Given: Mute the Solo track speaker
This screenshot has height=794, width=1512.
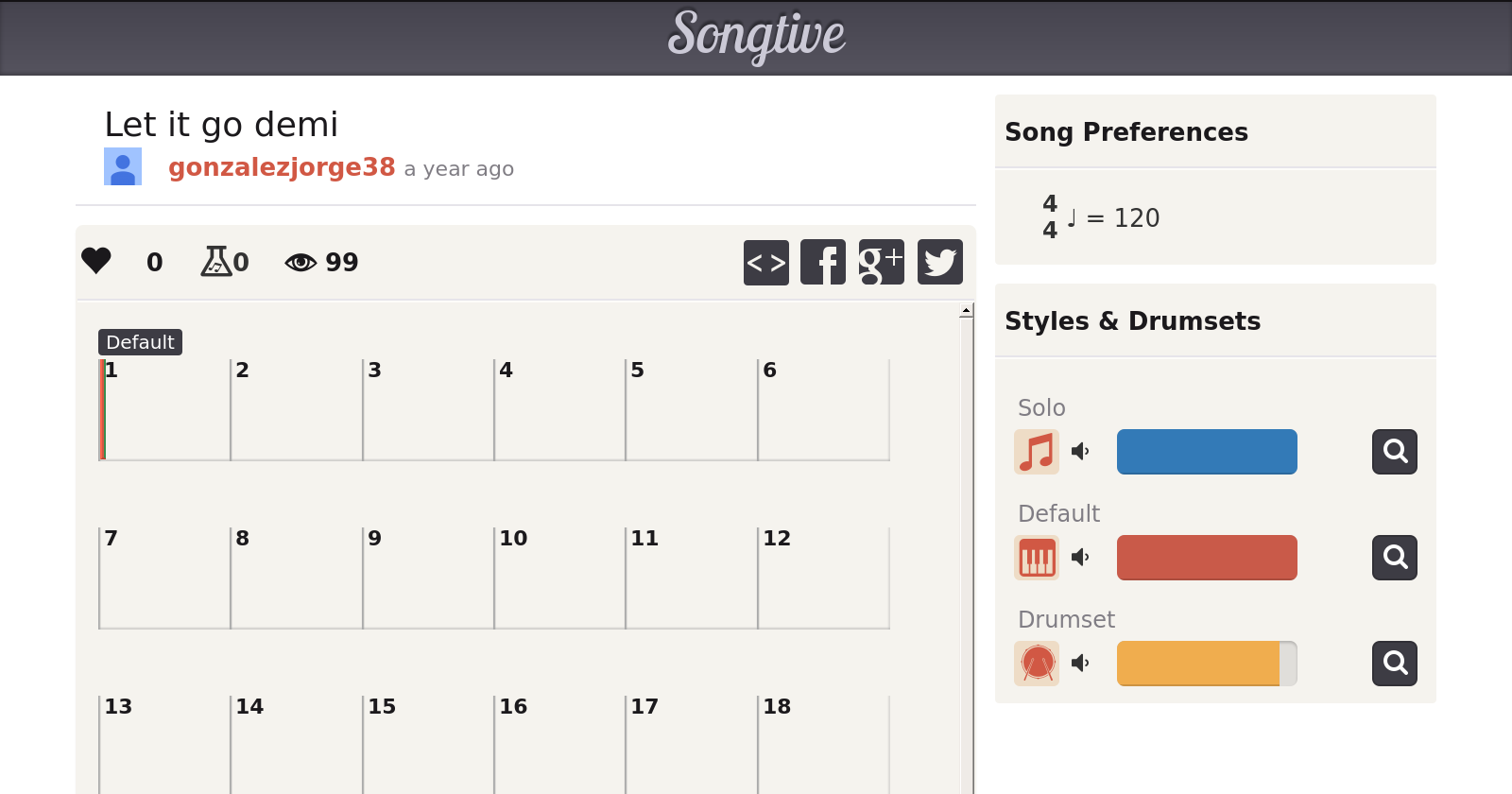Looking at the screenshot, I should (1080, 452).
